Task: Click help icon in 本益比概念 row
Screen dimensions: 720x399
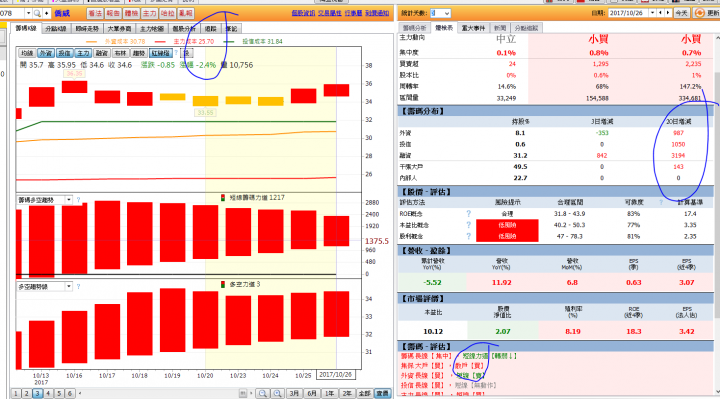Action: [468, 225]
